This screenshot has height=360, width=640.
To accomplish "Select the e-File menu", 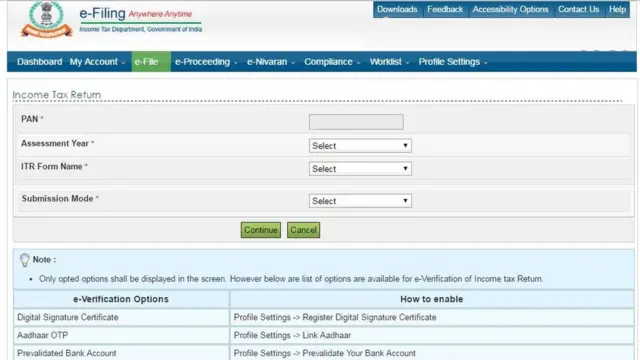I will coord(151,62).
